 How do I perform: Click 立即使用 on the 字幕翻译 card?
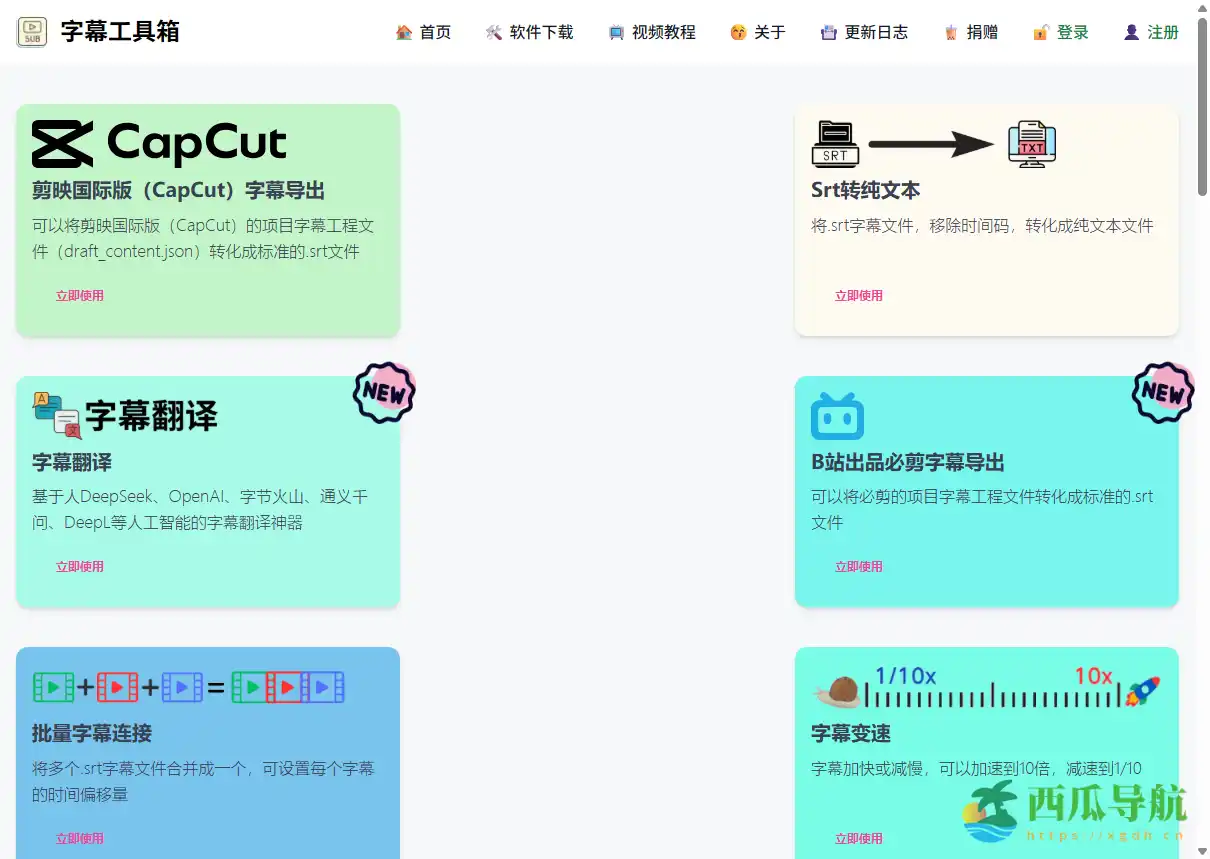79,566
